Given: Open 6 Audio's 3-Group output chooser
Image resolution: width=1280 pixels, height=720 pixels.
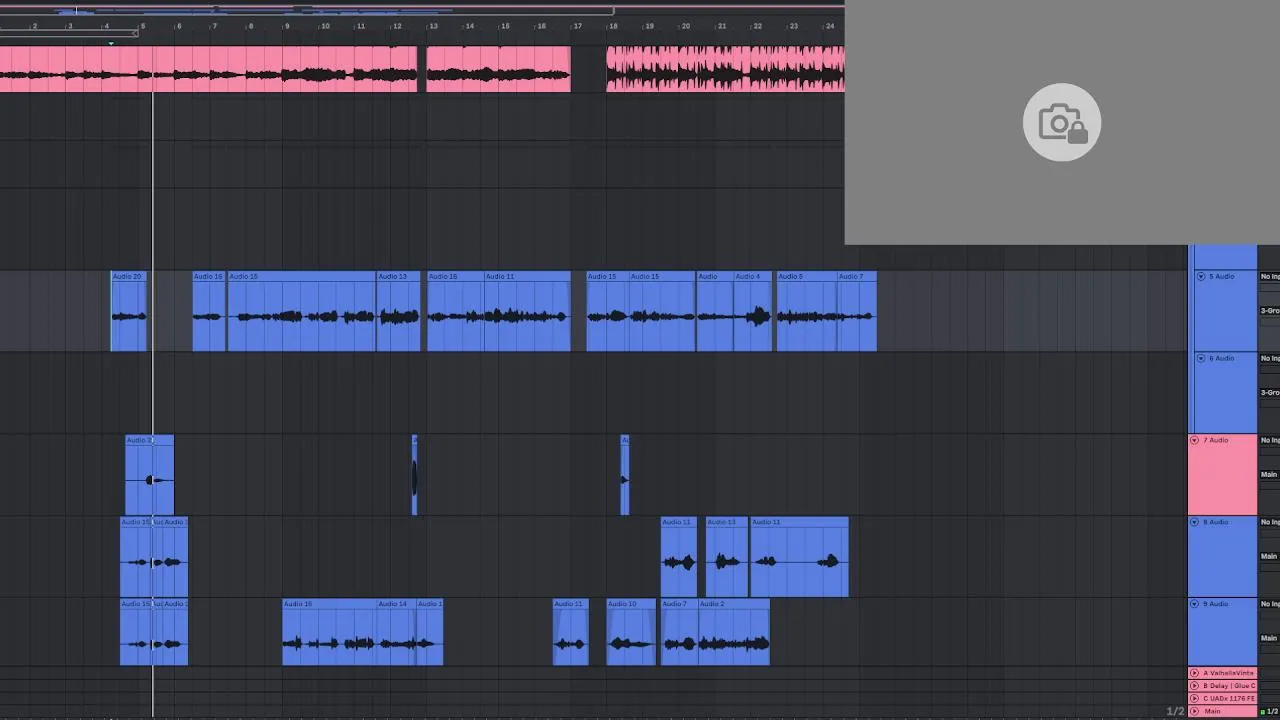Looking at the screenshot, I should pyautogui.click(x=1269, y=393).
